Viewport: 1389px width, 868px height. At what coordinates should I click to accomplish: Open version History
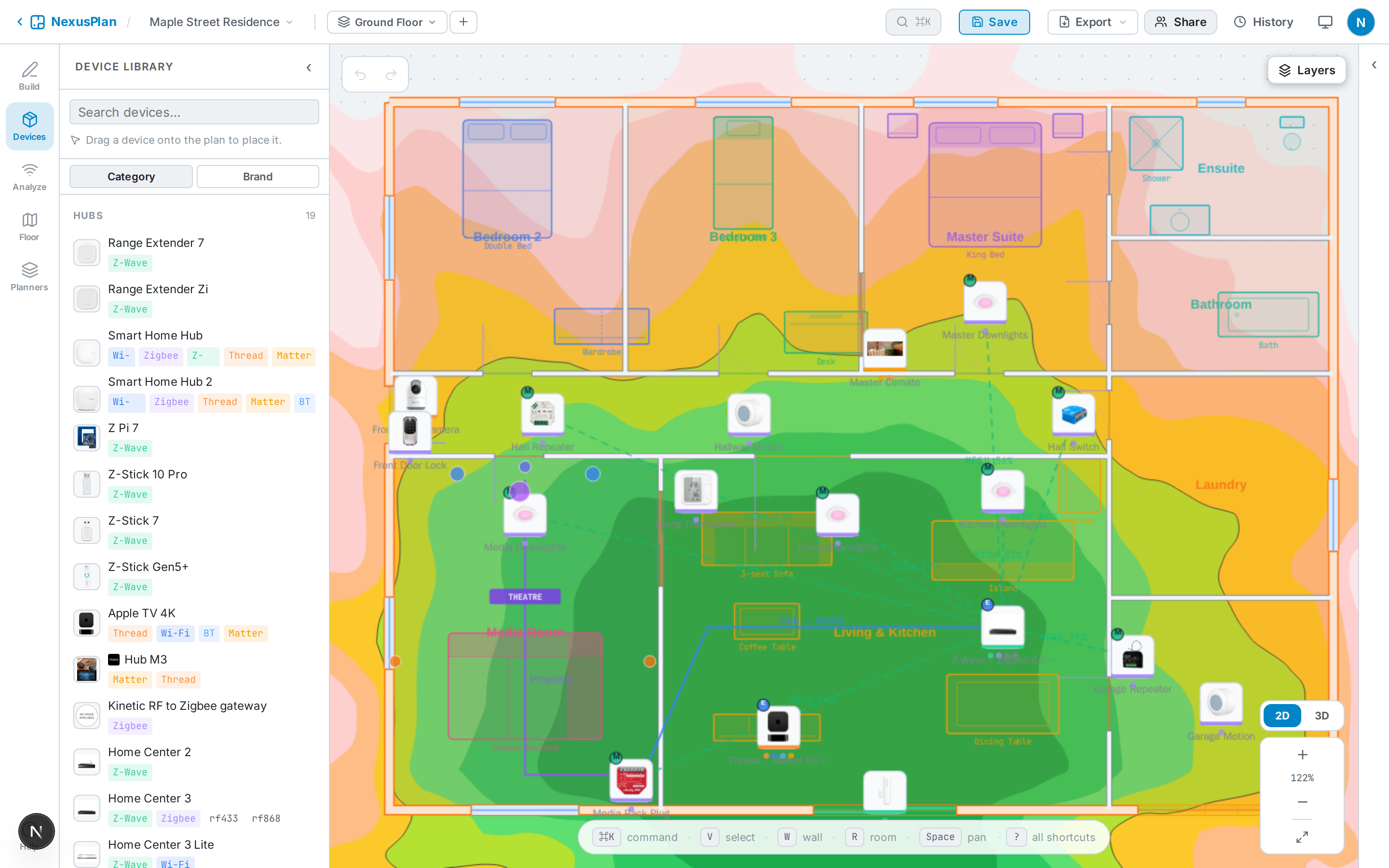click(1263, 22)
